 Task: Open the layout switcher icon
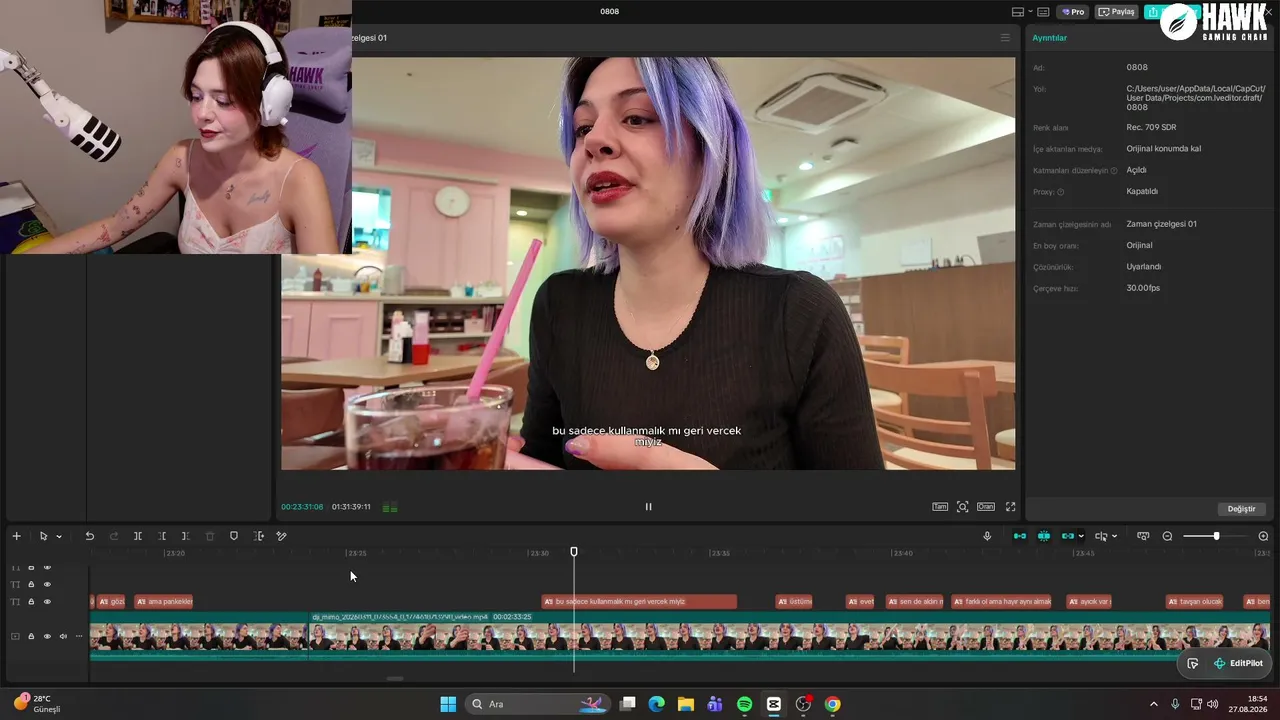point(1018,12)
